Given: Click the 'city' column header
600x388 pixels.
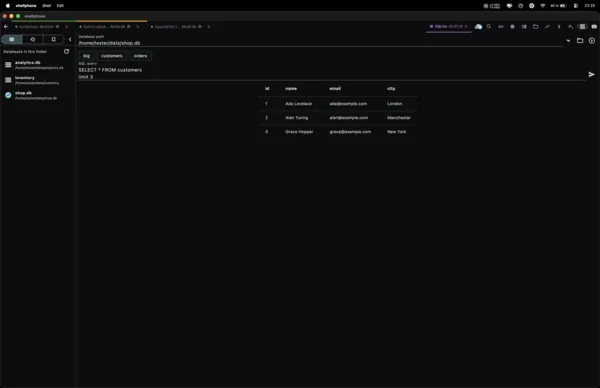Looking at the screenshot, I should (x=391, y=88).
